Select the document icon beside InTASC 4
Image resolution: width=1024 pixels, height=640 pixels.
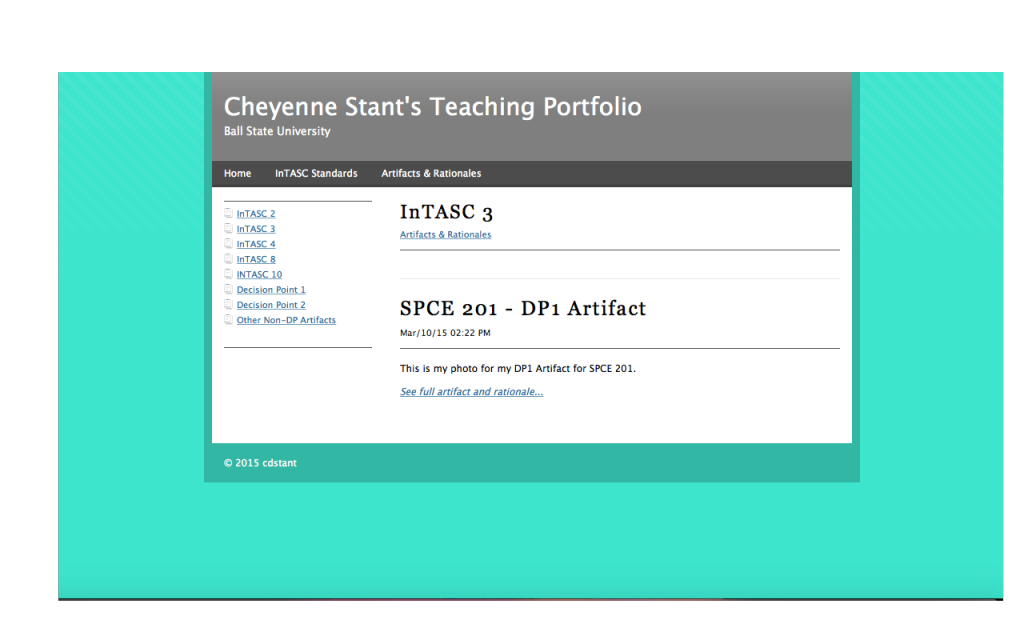[x=229, y=244]
